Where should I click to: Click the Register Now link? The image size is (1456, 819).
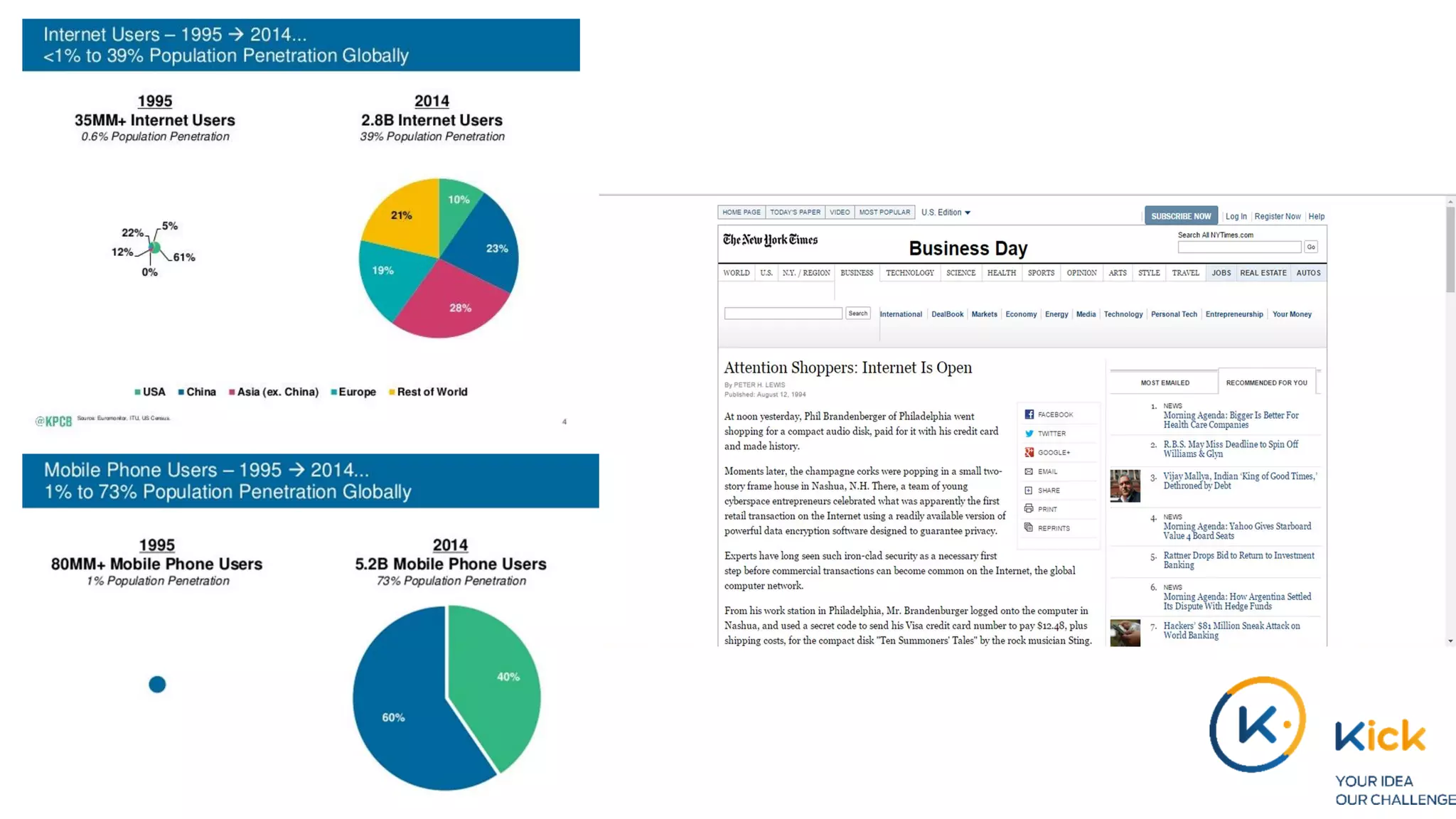click(1277, 217)
